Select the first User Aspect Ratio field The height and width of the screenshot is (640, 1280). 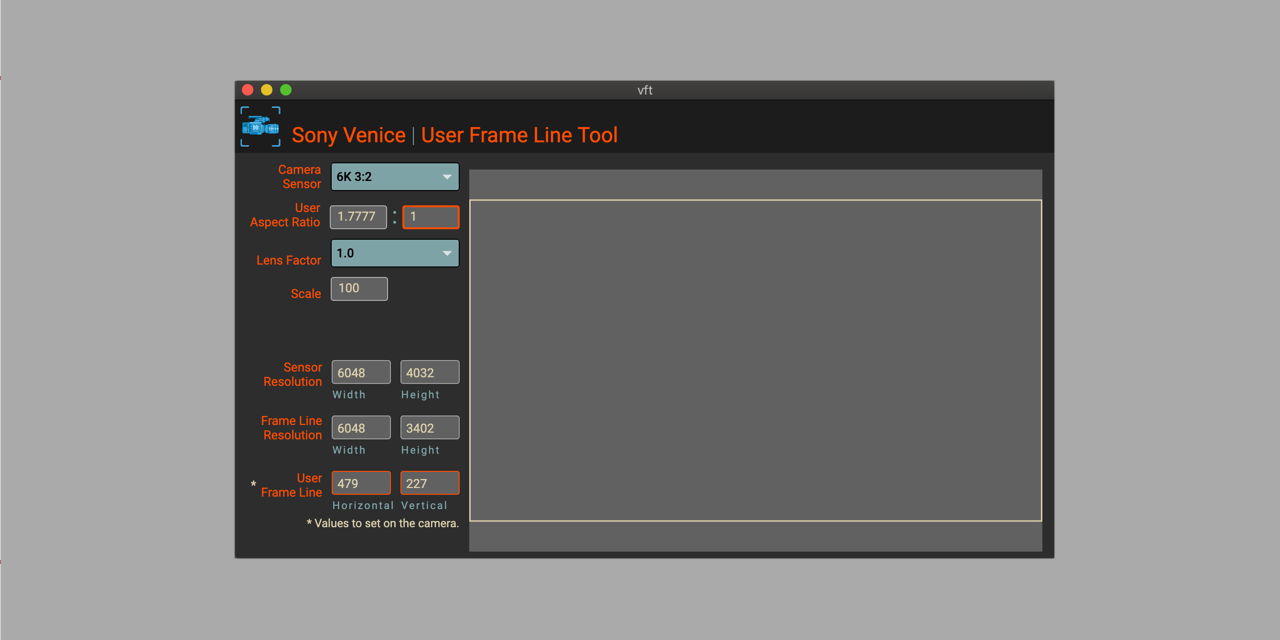pyautogui.click(x=358, y=216)
